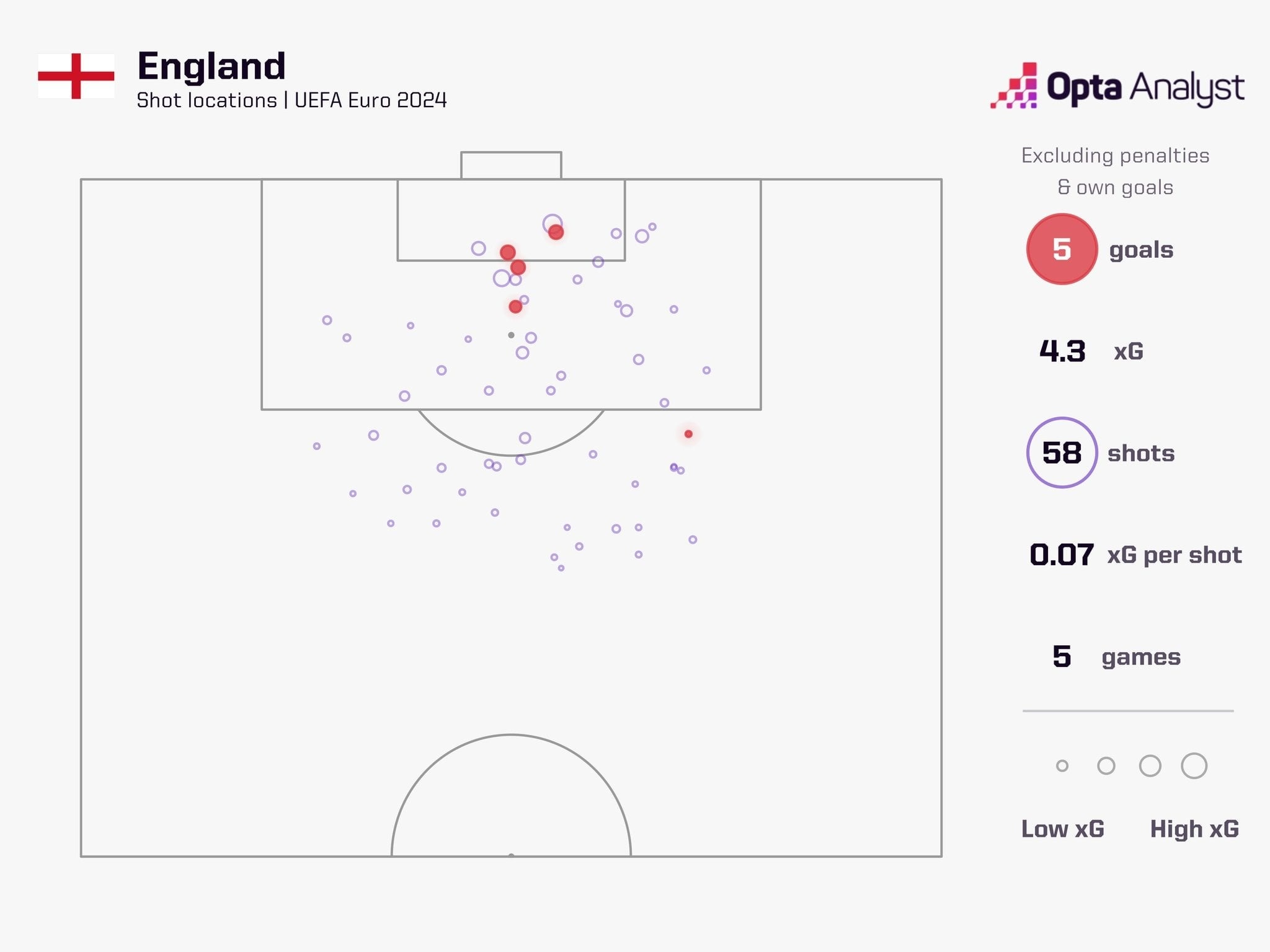The width and height of the screenshot is (1270, 952).
Task: Click the purple 58 shots circle
Action: point(1062,453)
